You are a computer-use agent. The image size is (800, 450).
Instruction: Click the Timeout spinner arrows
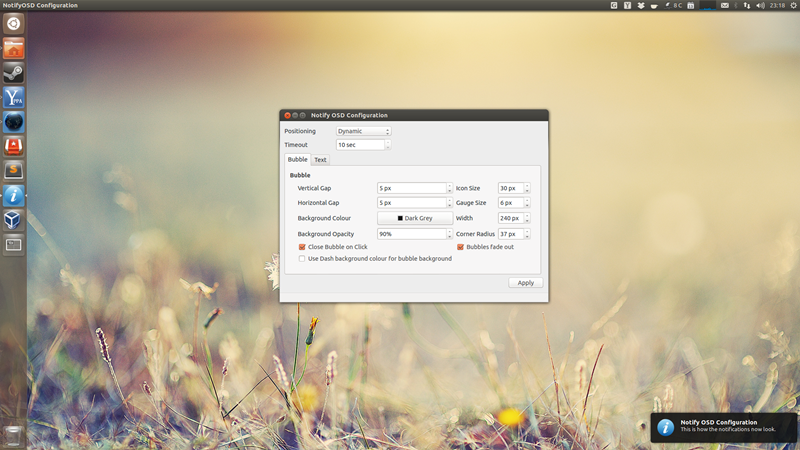tap(388, 145)
